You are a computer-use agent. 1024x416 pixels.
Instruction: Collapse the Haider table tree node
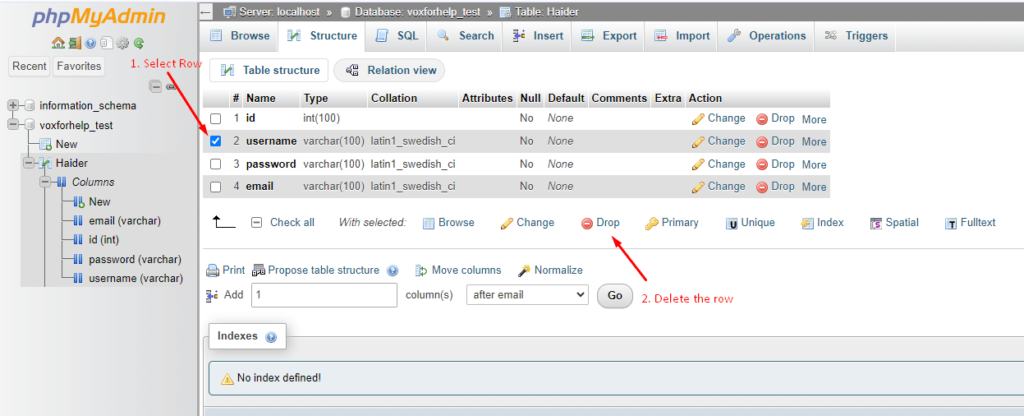pos(29,163)
